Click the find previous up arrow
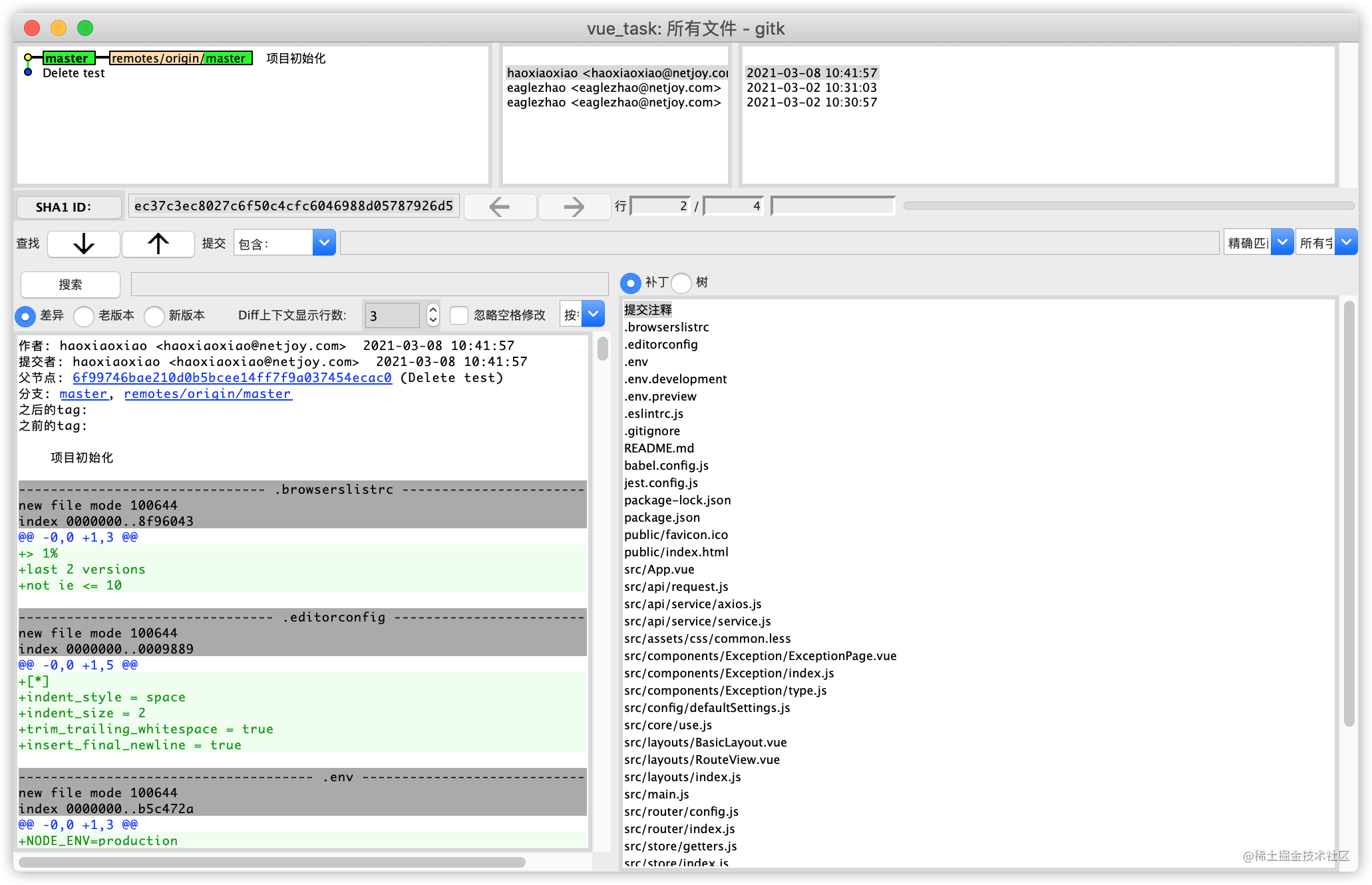The width and height of the screenshot is (1372, 885). [x=158, y=244]
